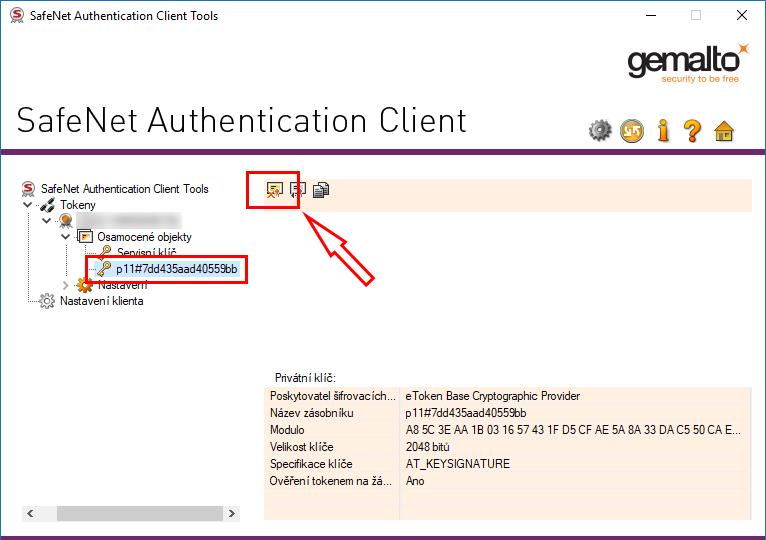Click the tree panel scroll right arrow
Viewport: 766px width, 540px height.
232,513
